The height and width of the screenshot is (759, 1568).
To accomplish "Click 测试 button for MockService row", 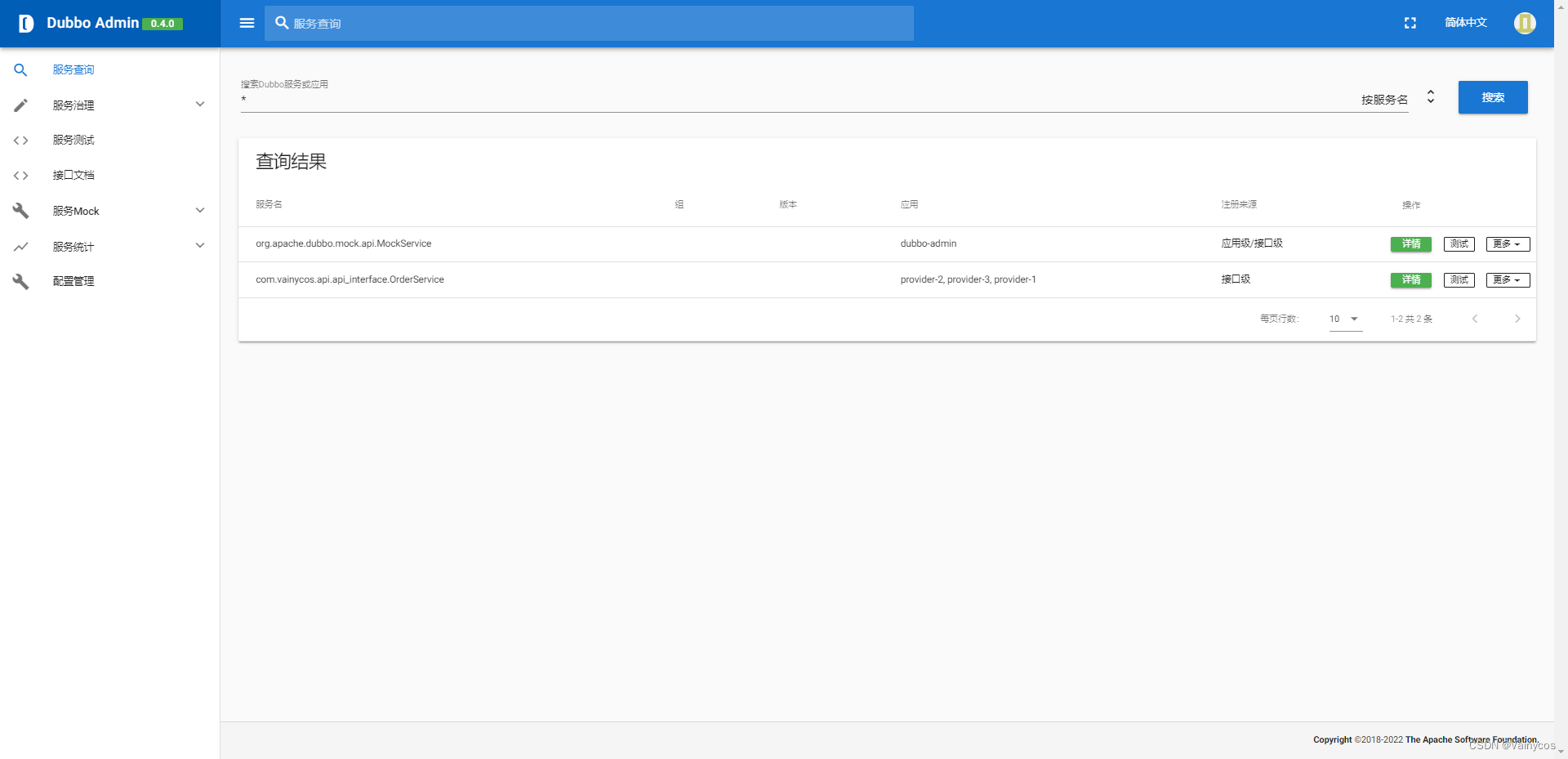I will 1459,243.
